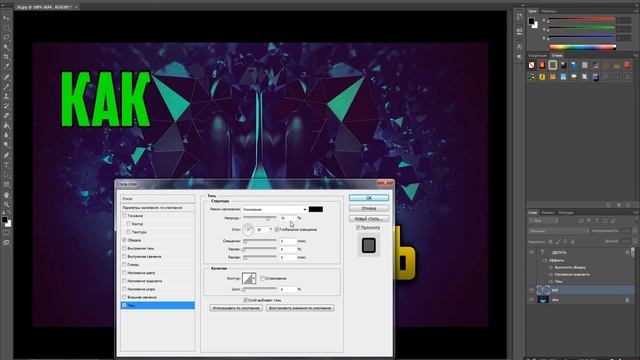This screenshot has width=640, height=360.
Task: Toggle the Просмотр (Preview) checkbox
Action: tap(358, 228)
